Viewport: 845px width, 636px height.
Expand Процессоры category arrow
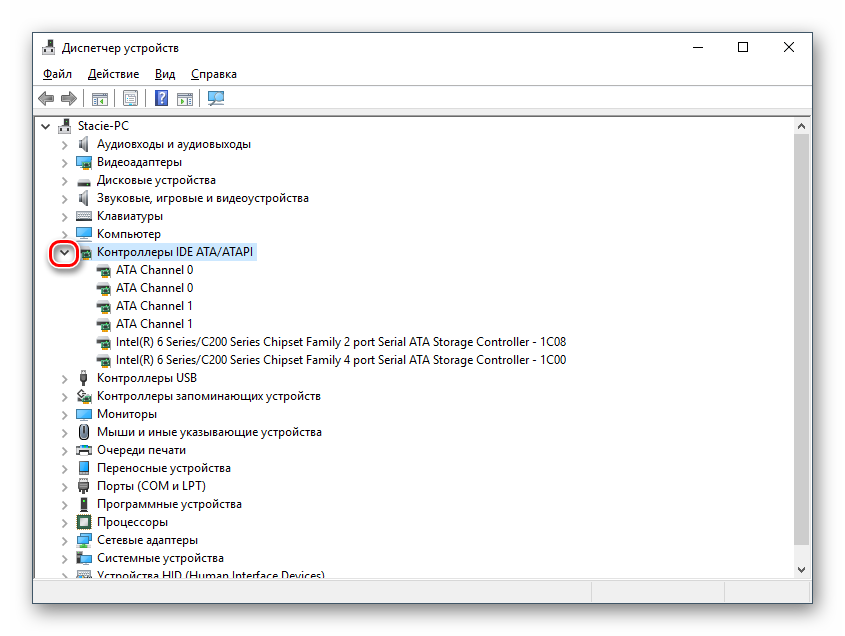pyautogui.click(x=65, y=523)
